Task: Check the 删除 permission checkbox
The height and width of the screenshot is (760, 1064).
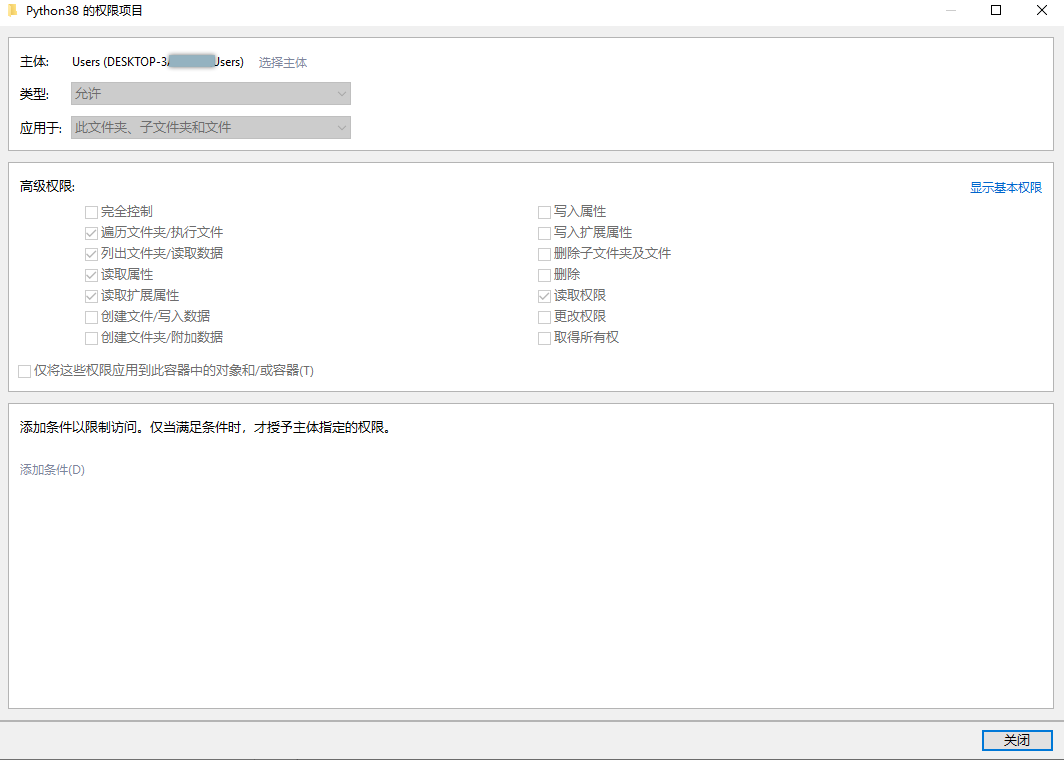Action: coord(544,276)
